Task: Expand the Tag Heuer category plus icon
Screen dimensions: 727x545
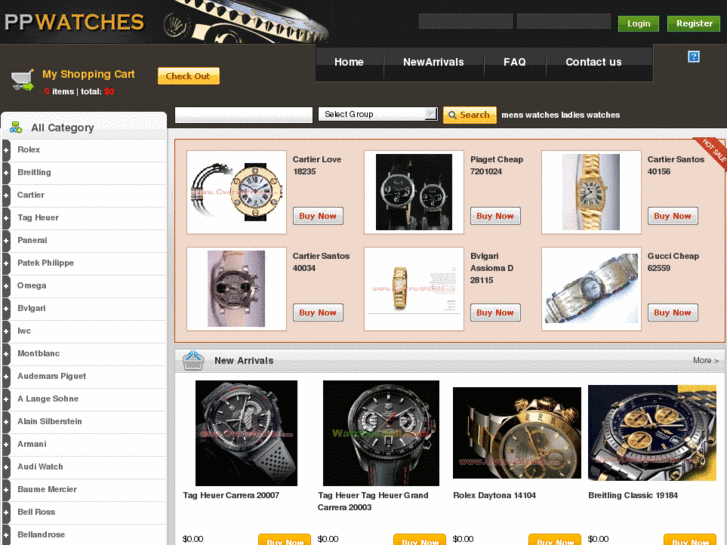Action: pyautogui.click(x=6, y=218)
